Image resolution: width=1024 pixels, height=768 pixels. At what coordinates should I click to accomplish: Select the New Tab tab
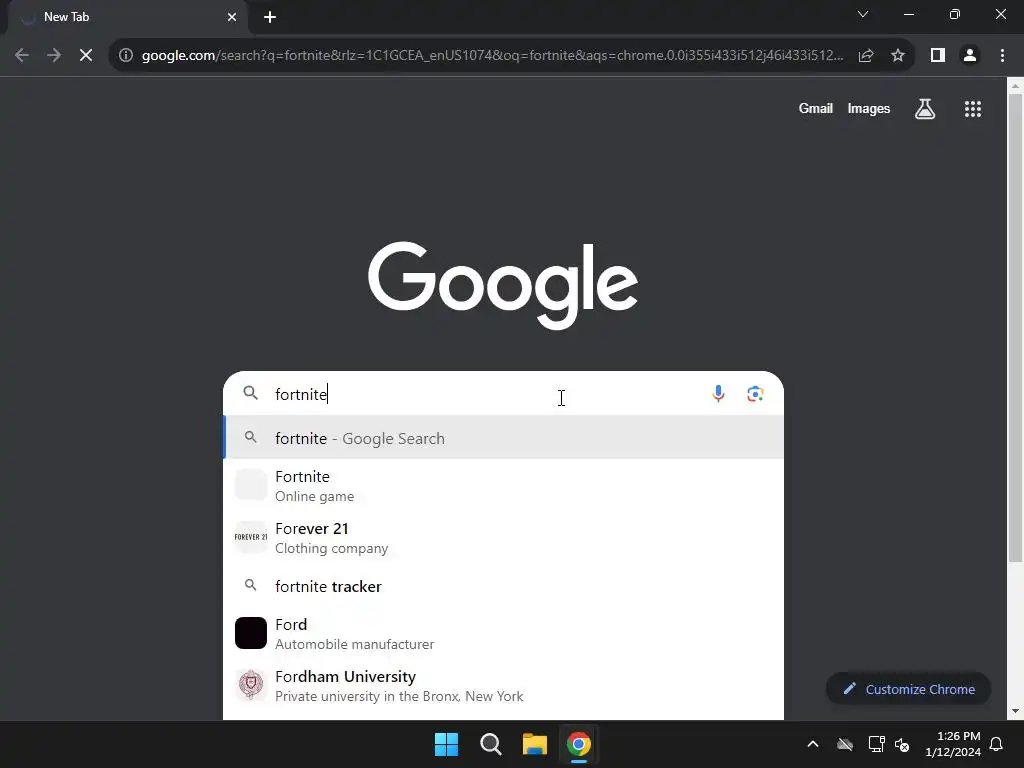tap(127, 18)
